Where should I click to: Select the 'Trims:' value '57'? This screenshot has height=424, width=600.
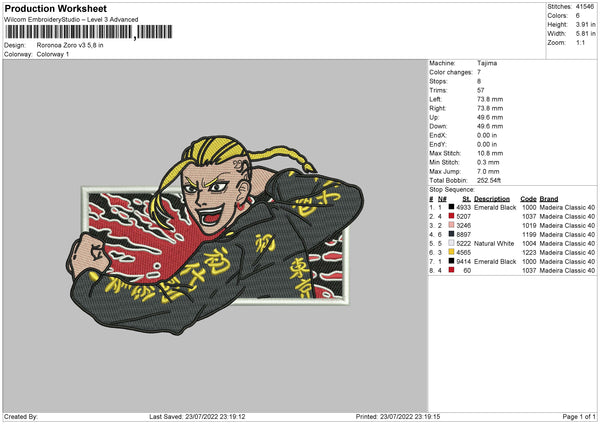[x=481, y=90]
